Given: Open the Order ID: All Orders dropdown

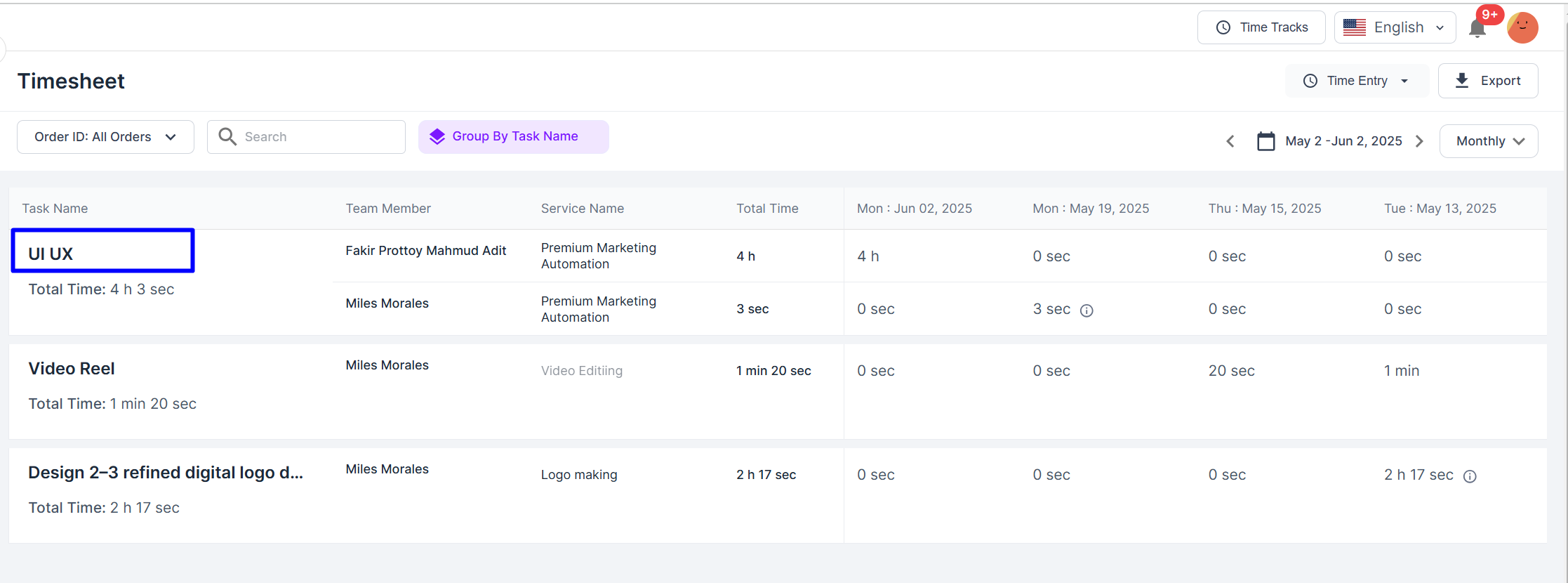Looking at the screenshot, I should tap(105, 137).
